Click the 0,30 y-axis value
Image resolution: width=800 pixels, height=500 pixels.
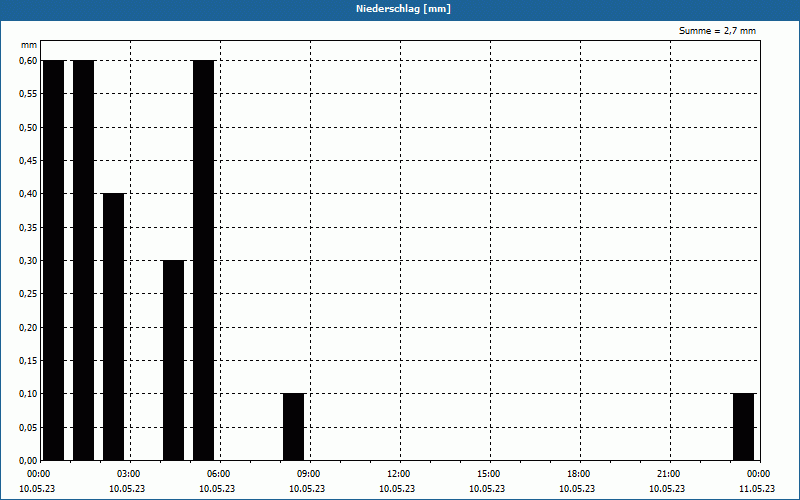click(28, 261)
